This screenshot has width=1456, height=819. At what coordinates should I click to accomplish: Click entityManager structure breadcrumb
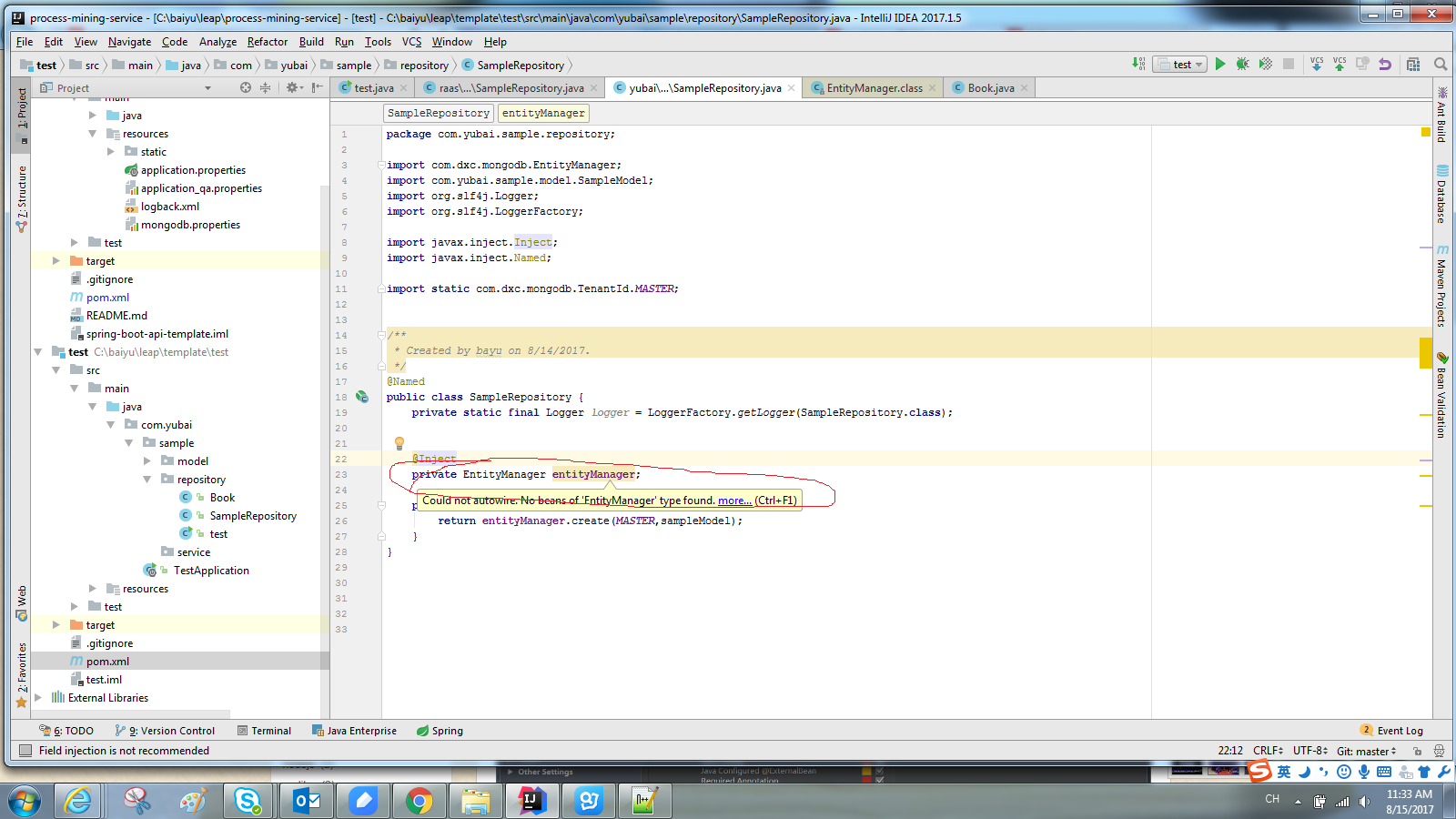click(x=543, y=113)
